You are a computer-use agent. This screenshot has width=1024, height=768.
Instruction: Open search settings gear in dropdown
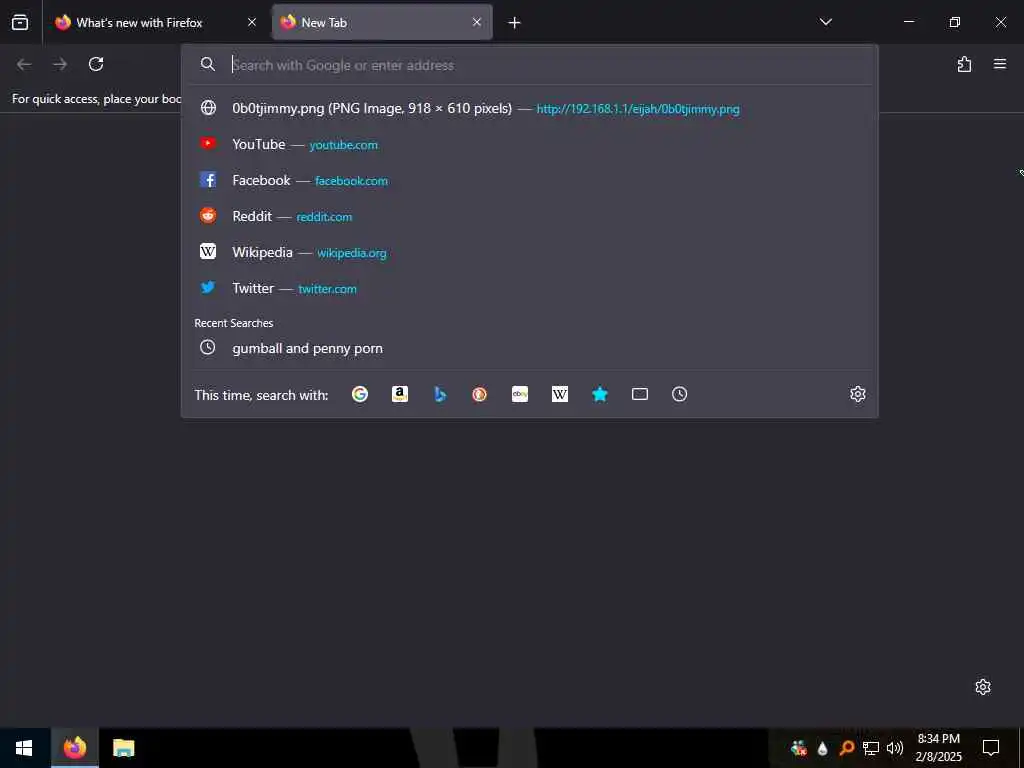(857, 394)
